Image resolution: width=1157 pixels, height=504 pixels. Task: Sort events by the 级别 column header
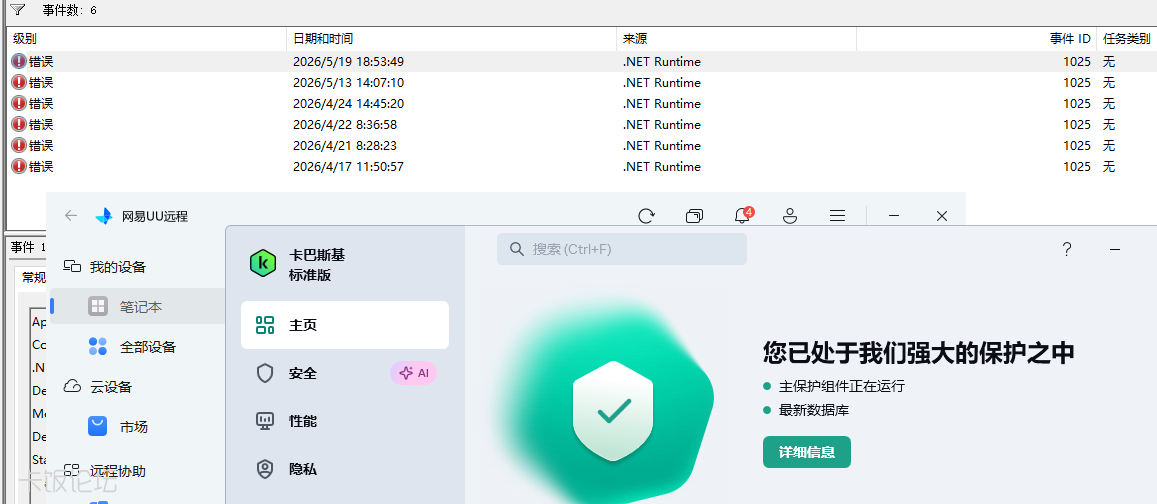pyautogui.click(x=147, y=39)
